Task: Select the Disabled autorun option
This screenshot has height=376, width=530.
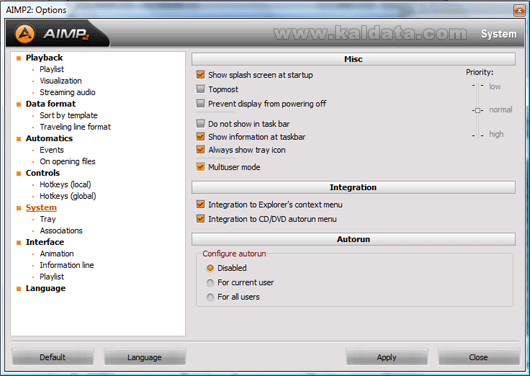Action: pyautogui.click(x=210, y=268)
